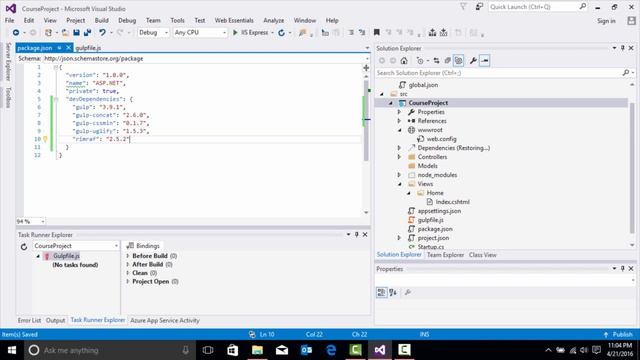Expand the Controllers folder

click(x=400, y=157)
